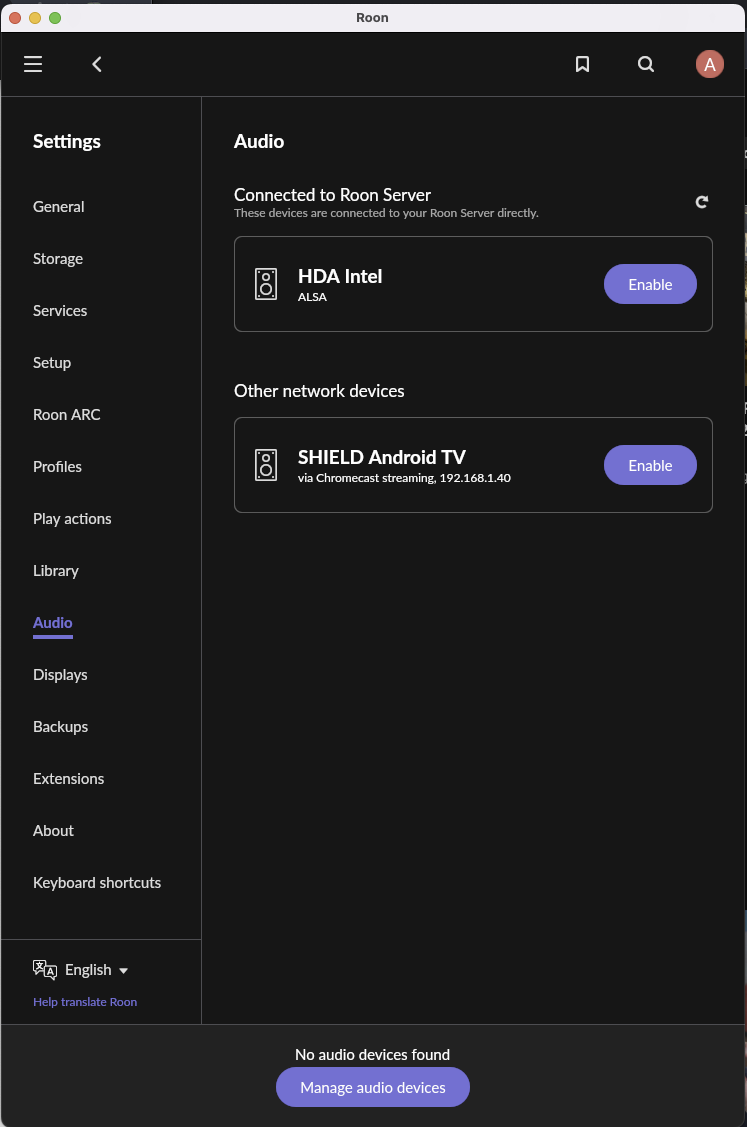
Task: Open Help translate Roon link
Action: point(85,1002)
